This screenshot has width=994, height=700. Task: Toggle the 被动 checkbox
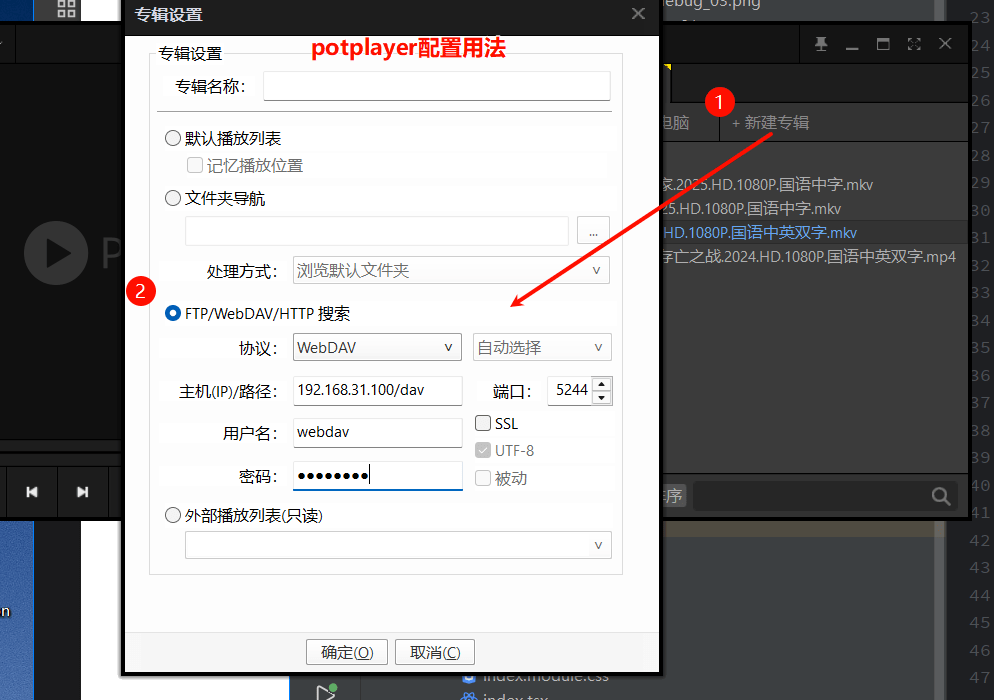point(483,478)
